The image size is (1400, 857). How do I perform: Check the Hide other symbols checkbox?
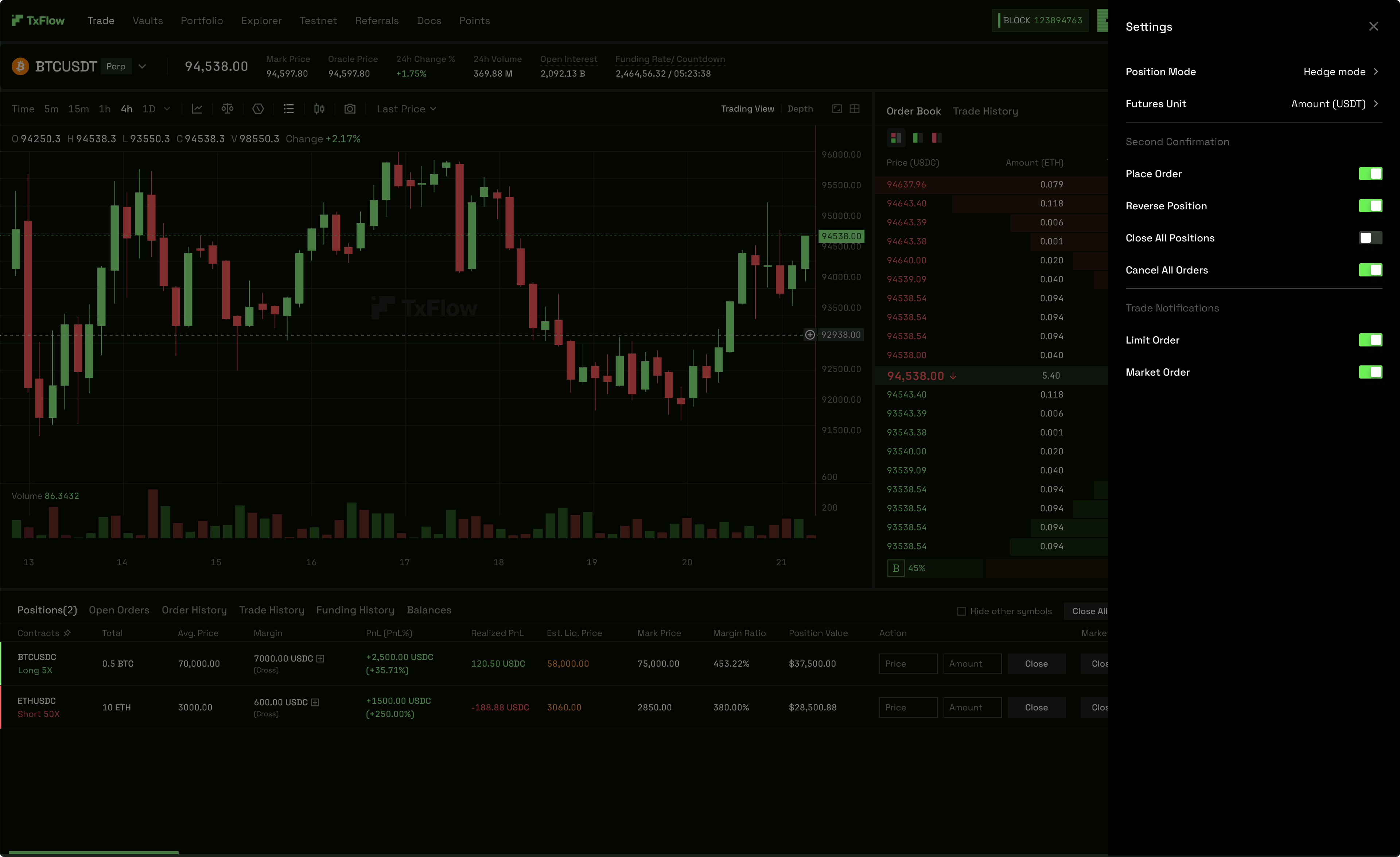(962, 611)
